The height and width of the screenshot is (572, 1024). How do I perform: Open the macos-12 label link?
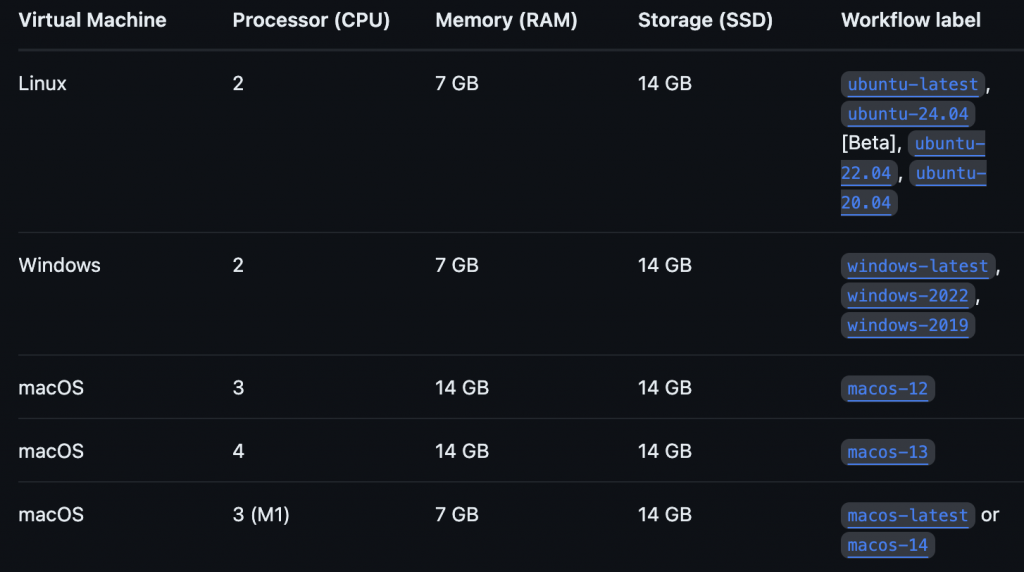tap(887, 388)
